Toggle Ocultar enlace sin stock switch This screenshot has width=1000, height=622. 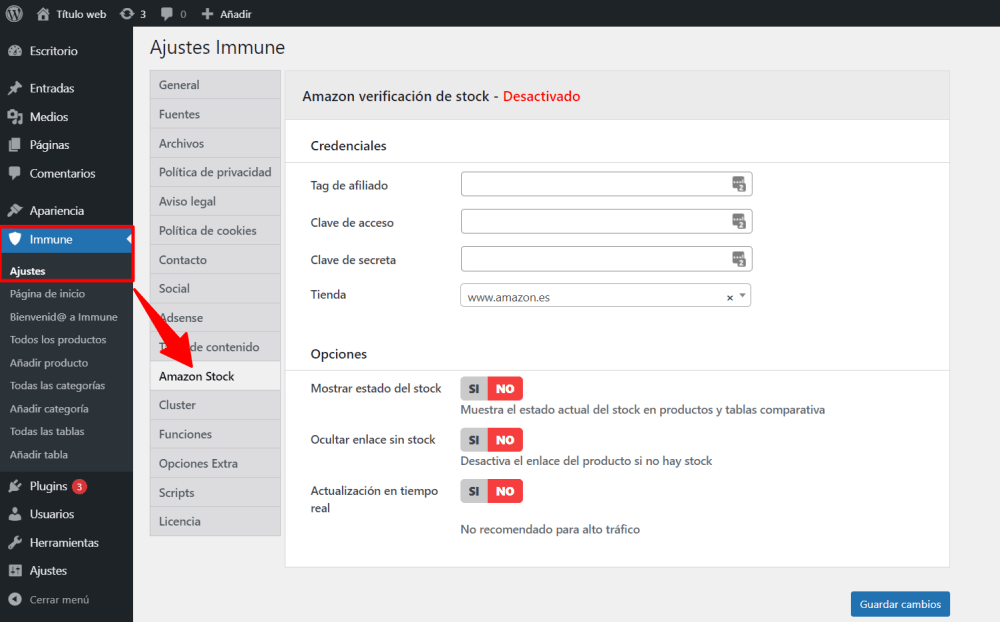click(x=491, y=440)
